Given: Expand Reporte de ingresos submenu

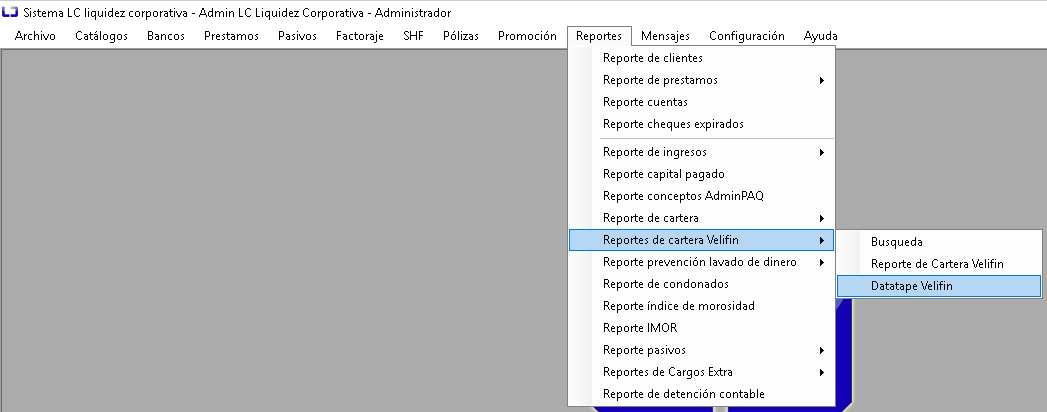Looking at the screenshot, I should pyautogui.click(x=701, y=152).
